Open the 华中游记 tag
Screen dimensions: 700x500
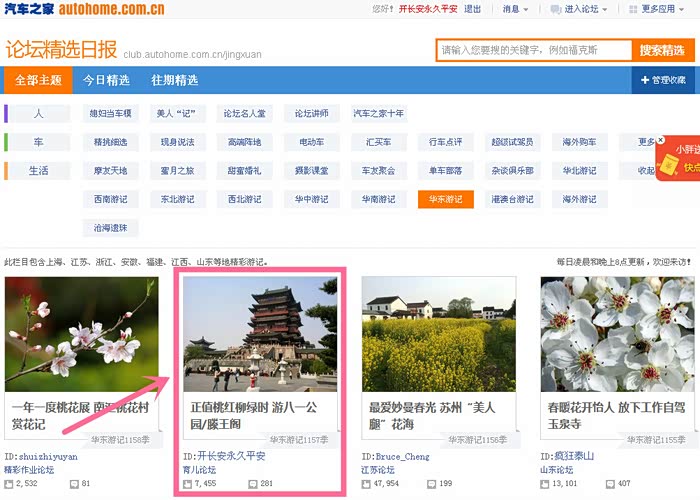pyautogui.click(x=311, y=199)
